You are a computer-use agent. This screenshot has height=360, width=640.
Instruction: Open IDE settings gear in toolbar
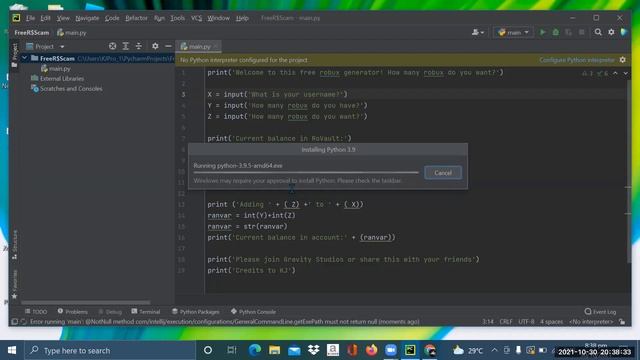pos(611,32)
